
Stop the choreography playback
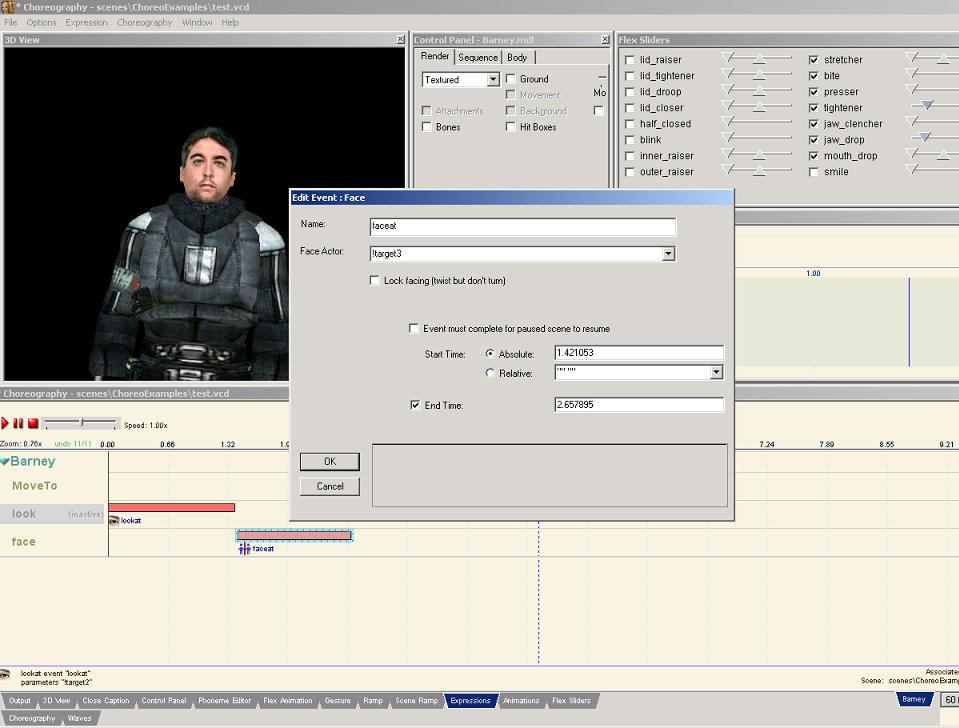pos(33,423)
